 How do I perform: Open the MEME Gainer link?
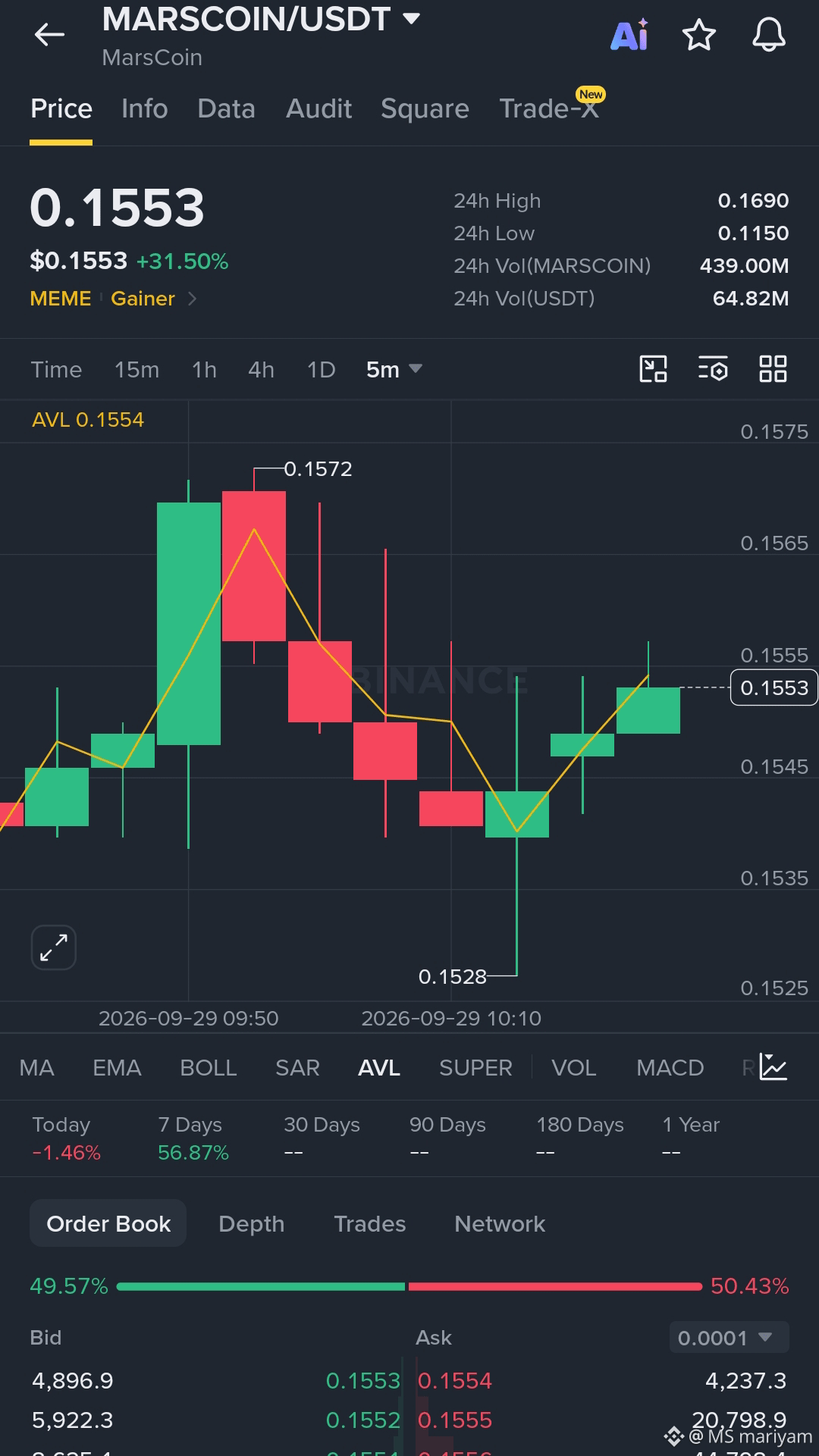[x=114, y=299]
